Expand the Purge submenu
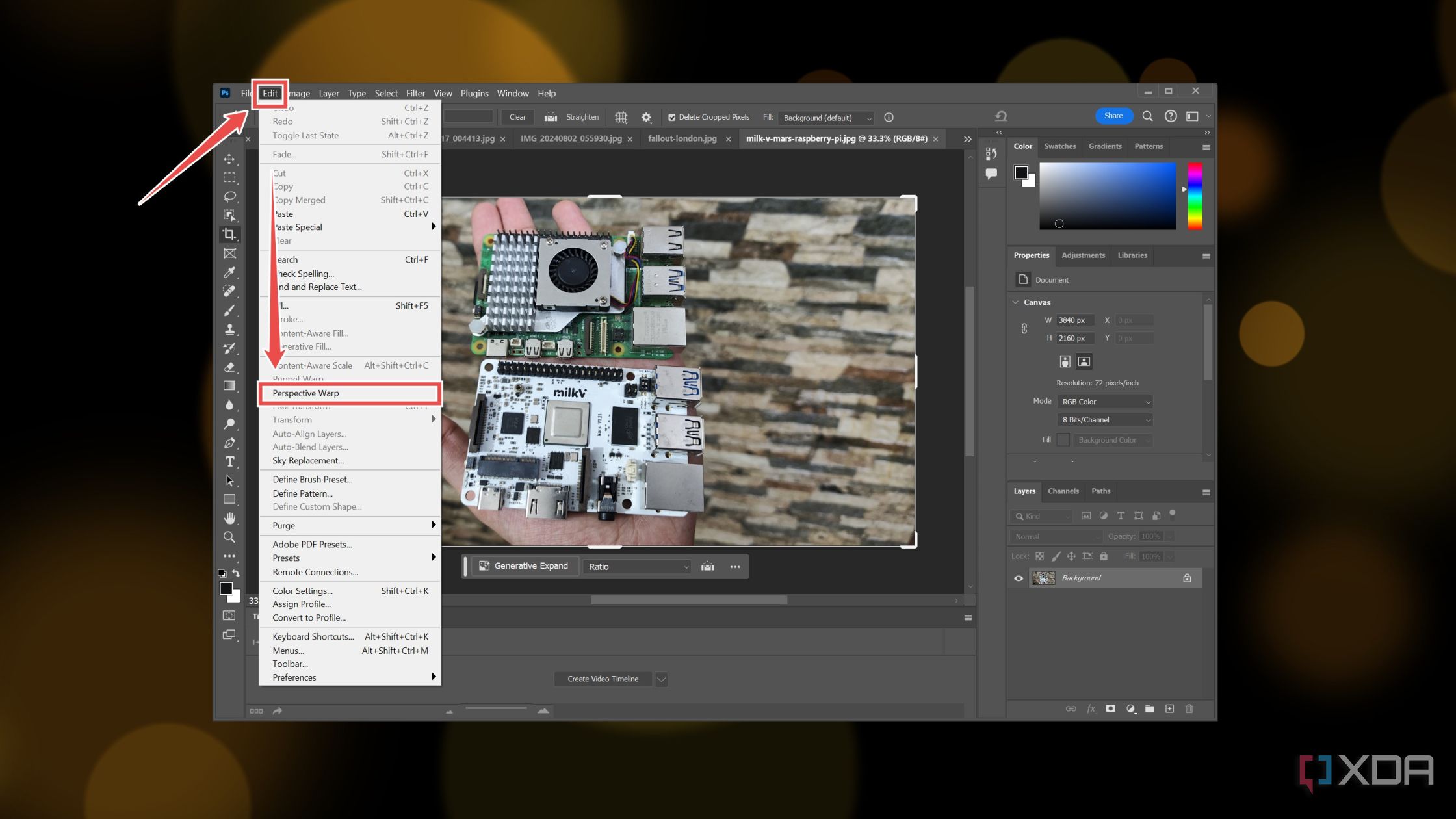 point(350,525)
